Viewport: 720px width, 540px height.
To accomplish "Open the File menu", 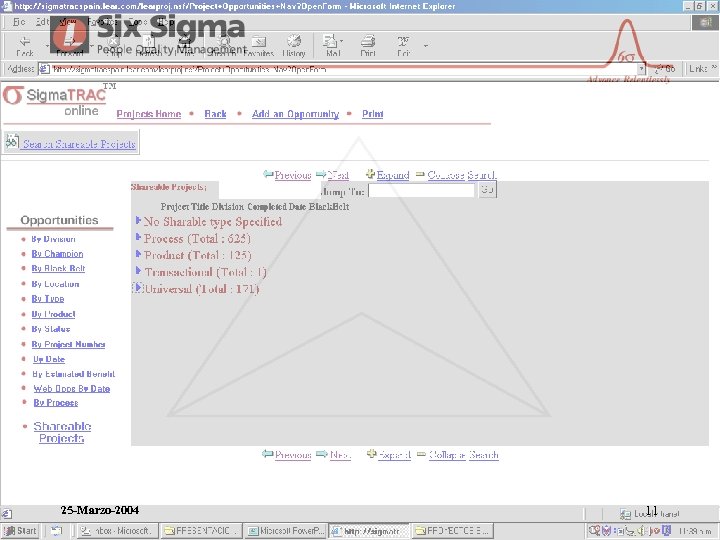I will [x=19, y=22].
